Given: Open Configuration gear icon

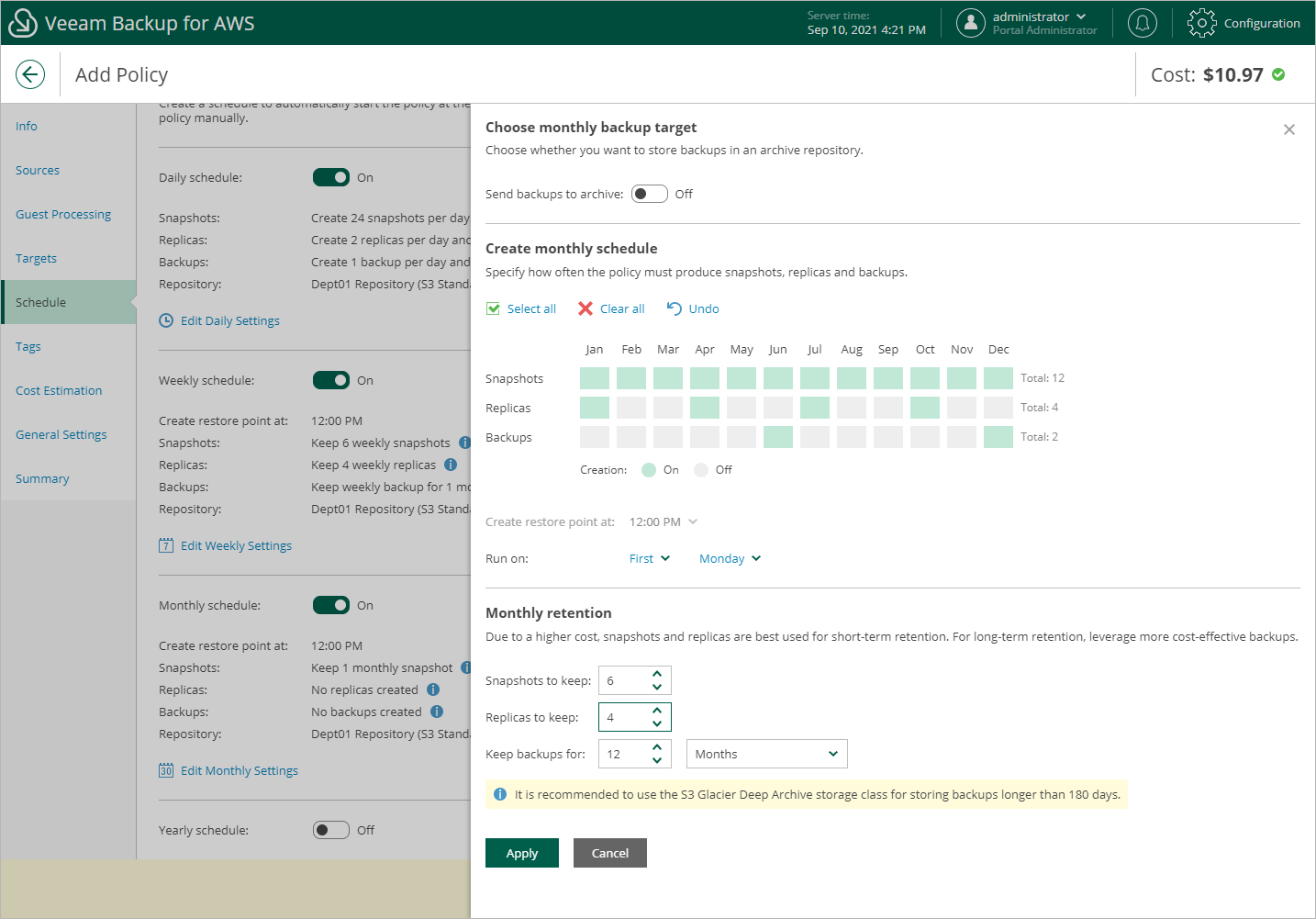Looking at the screenshot, I should click(1201, 23).
